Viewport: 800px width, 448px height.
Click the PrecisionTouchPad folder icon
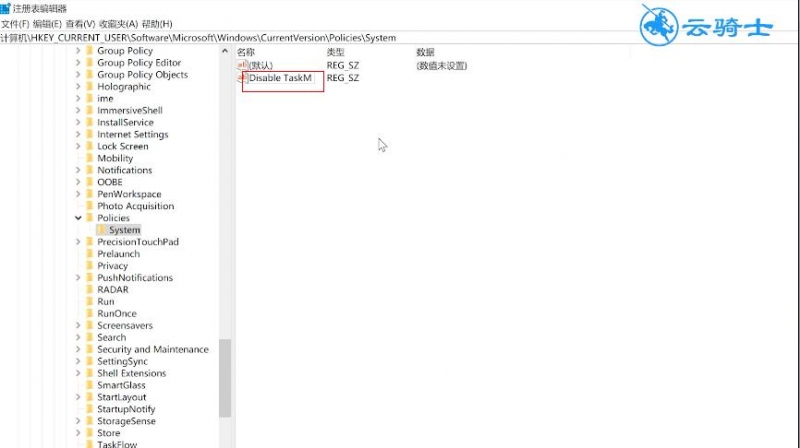pyautogui.click(x=90, y=242)
